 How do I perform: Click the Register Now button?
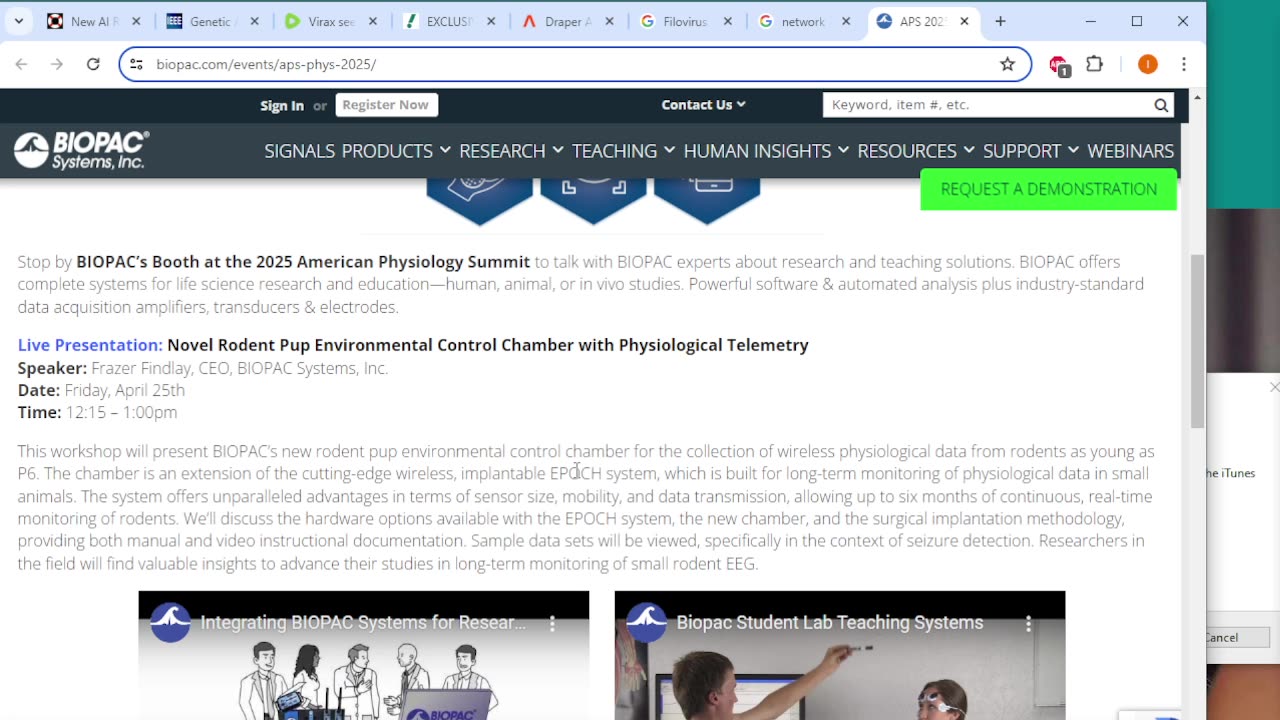click(386, 105)
